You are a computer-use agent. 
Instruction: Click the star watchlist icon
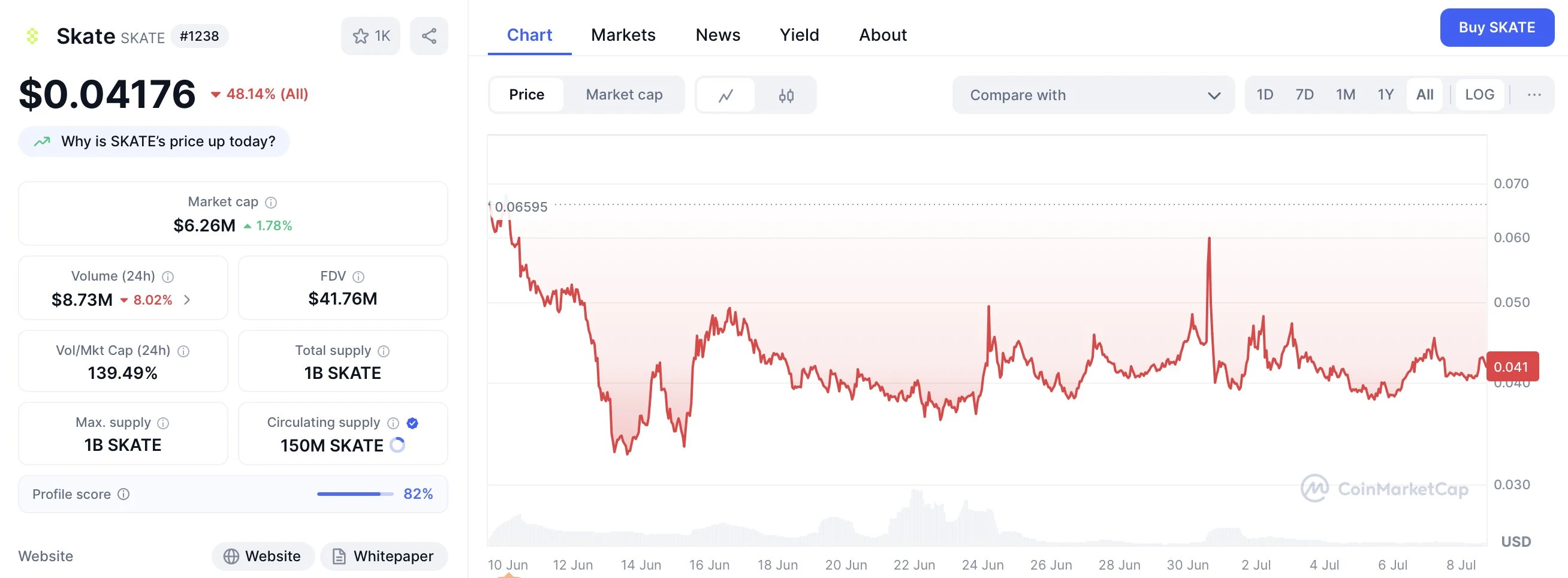click(361, 37)
